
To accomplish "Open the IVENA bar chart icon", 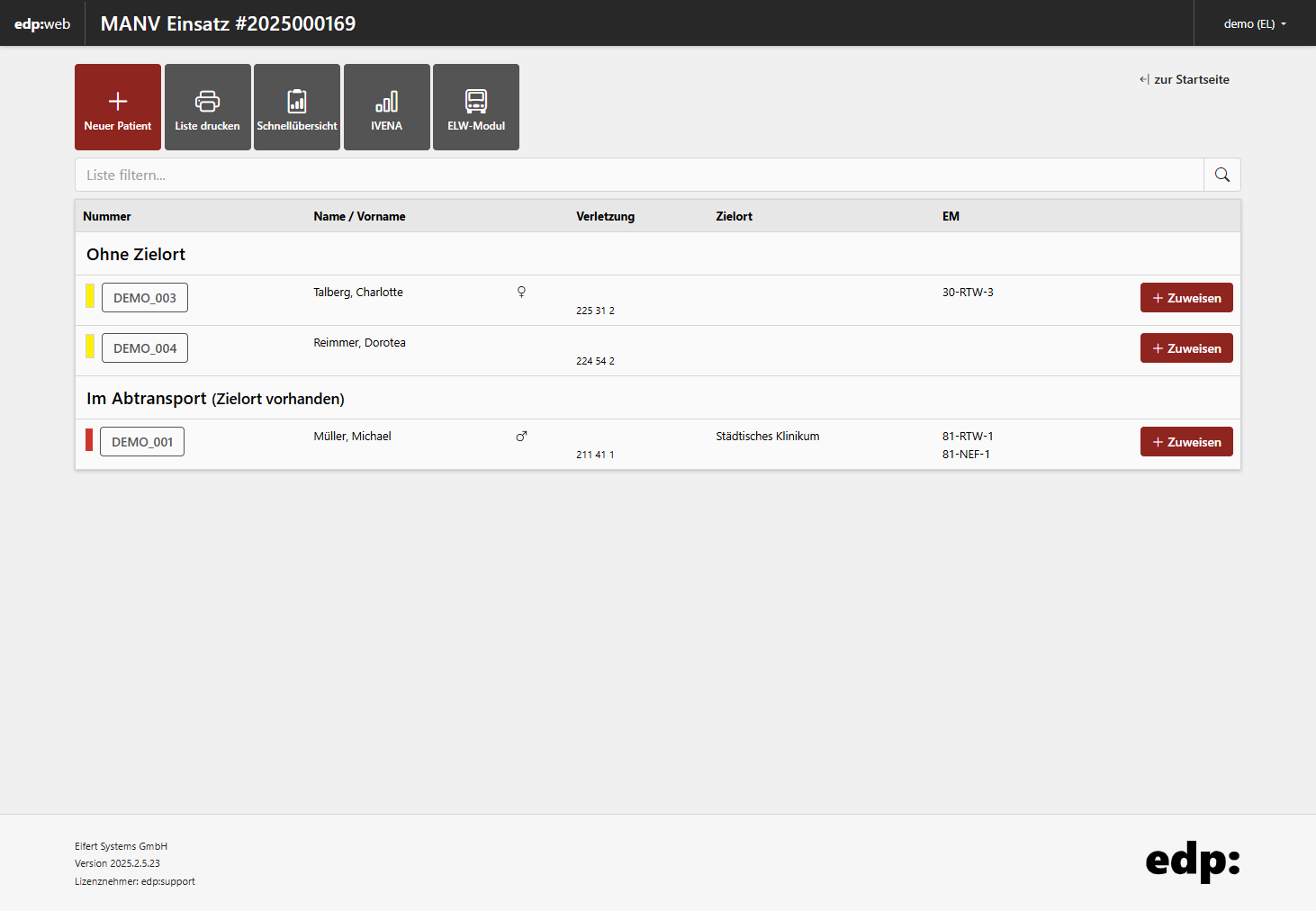I will click(386, 102).
